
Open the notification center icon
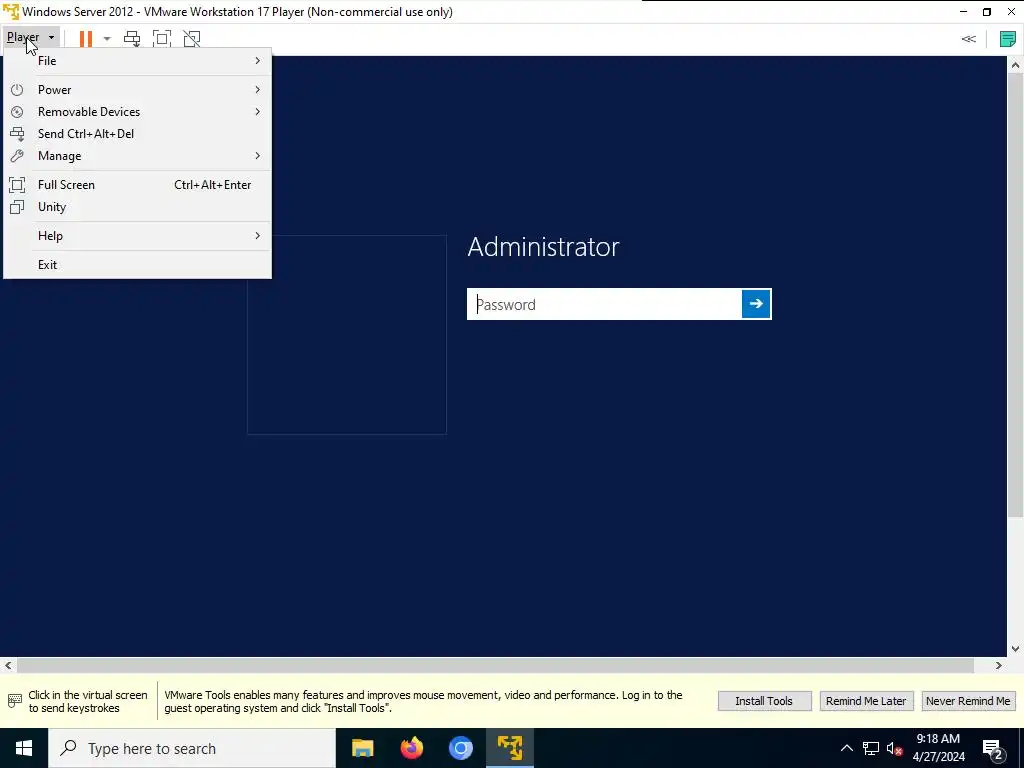click(x=993, y=748)
